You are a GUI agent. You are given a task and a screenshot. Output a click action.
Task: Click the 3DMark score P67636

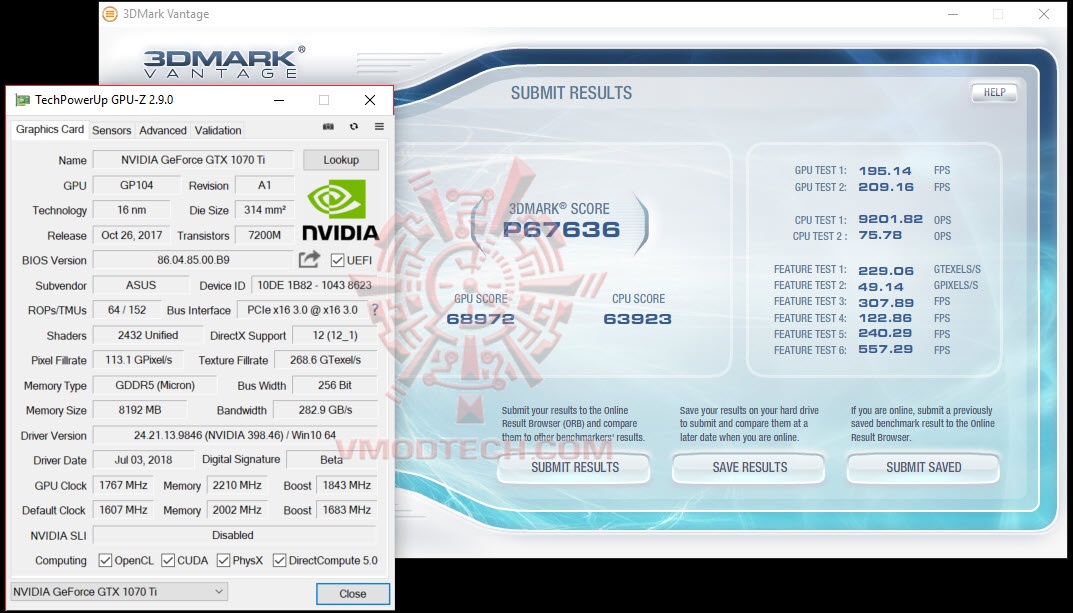(x=561, y=229)
